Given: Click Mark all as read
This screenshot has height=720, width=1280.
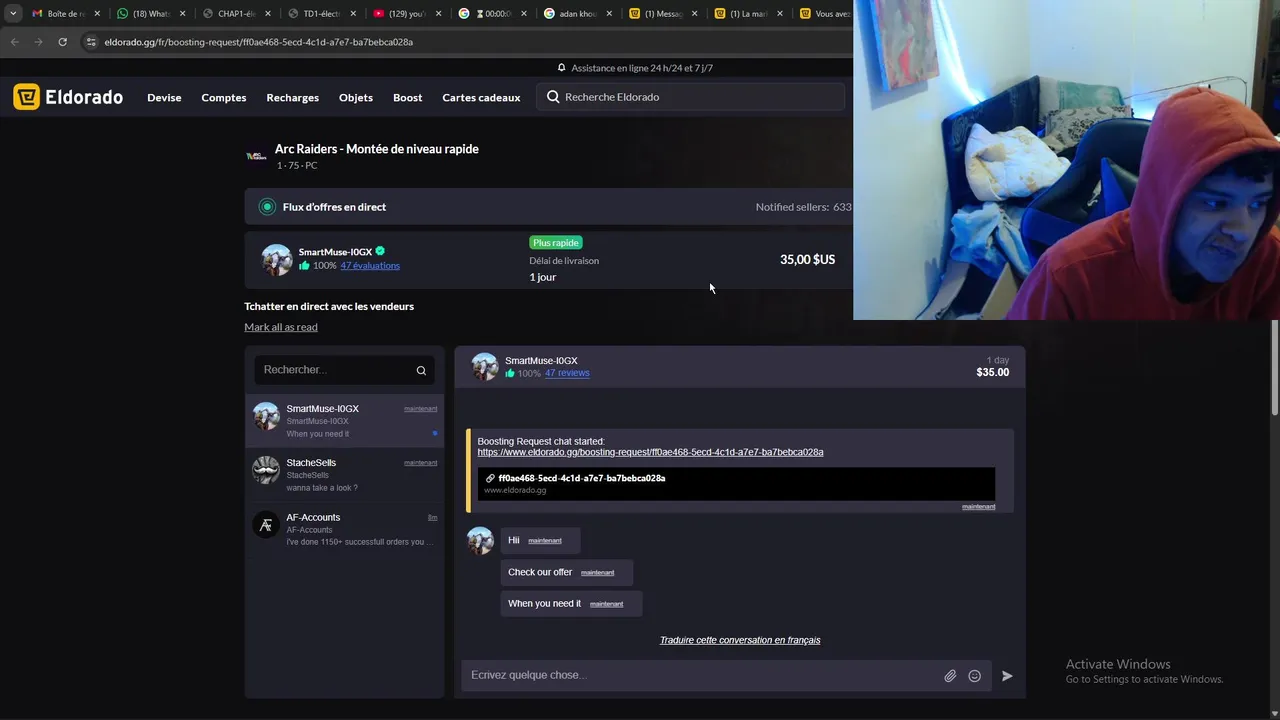Looking at the screenshot, I should tap(281, 327).
